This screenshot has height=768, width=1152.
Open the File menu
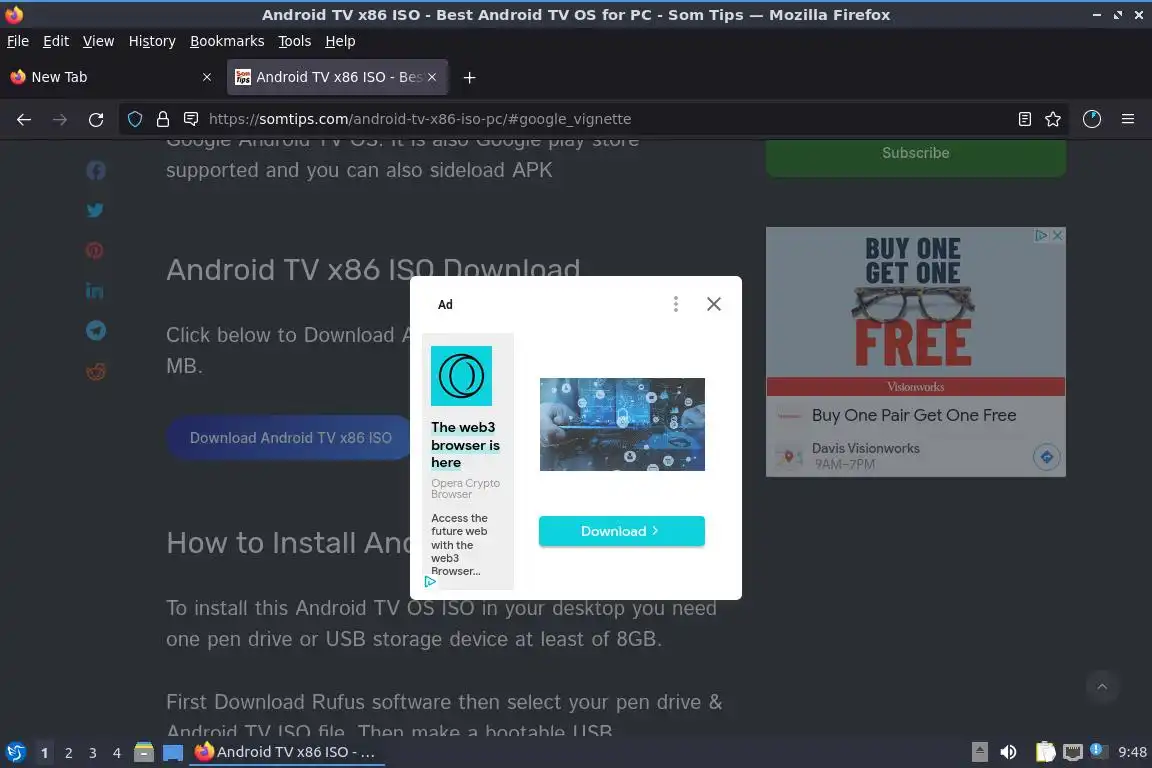point(18,41)
